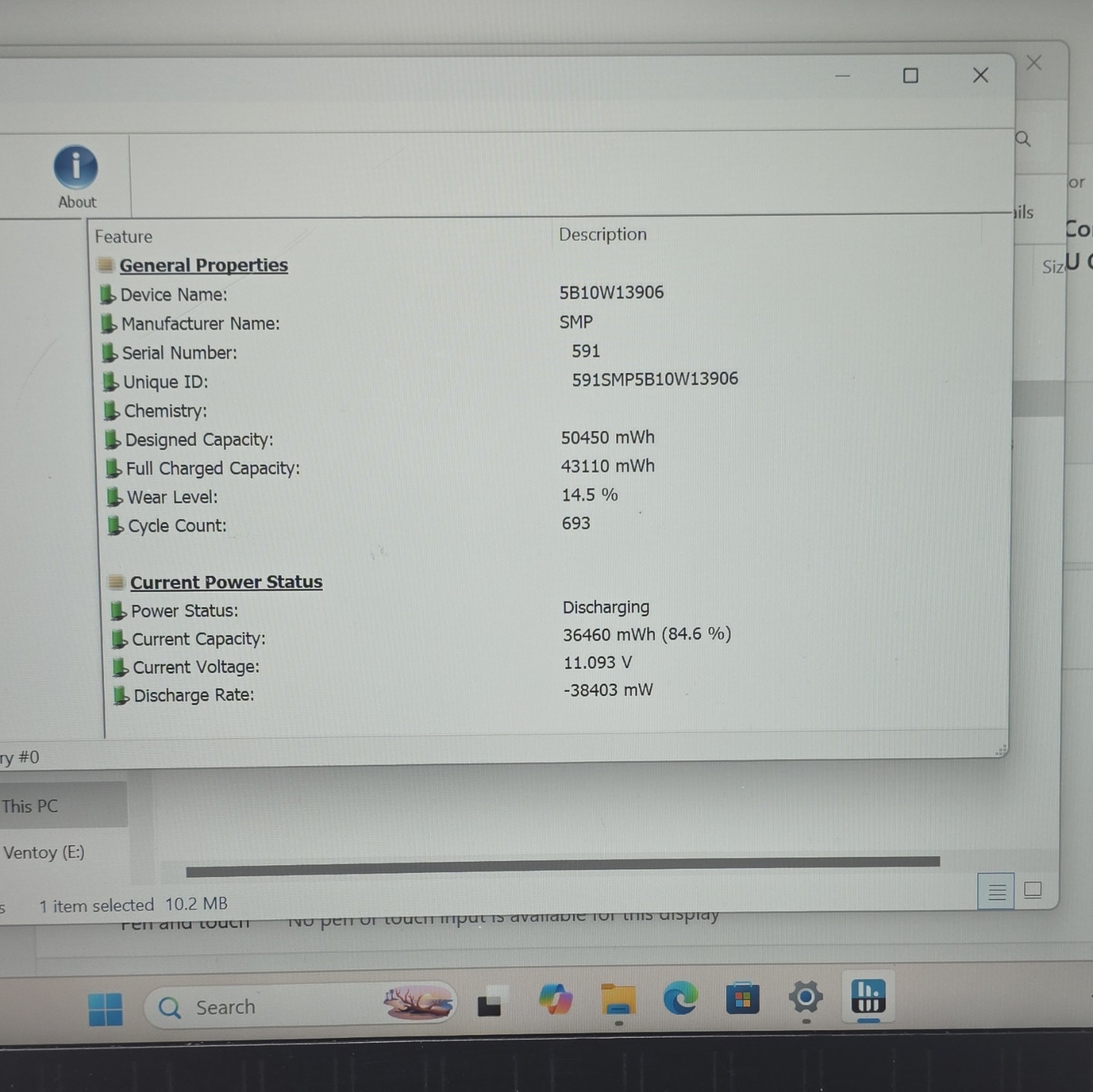Click the 11.093 V voltage value

point(598,662)
